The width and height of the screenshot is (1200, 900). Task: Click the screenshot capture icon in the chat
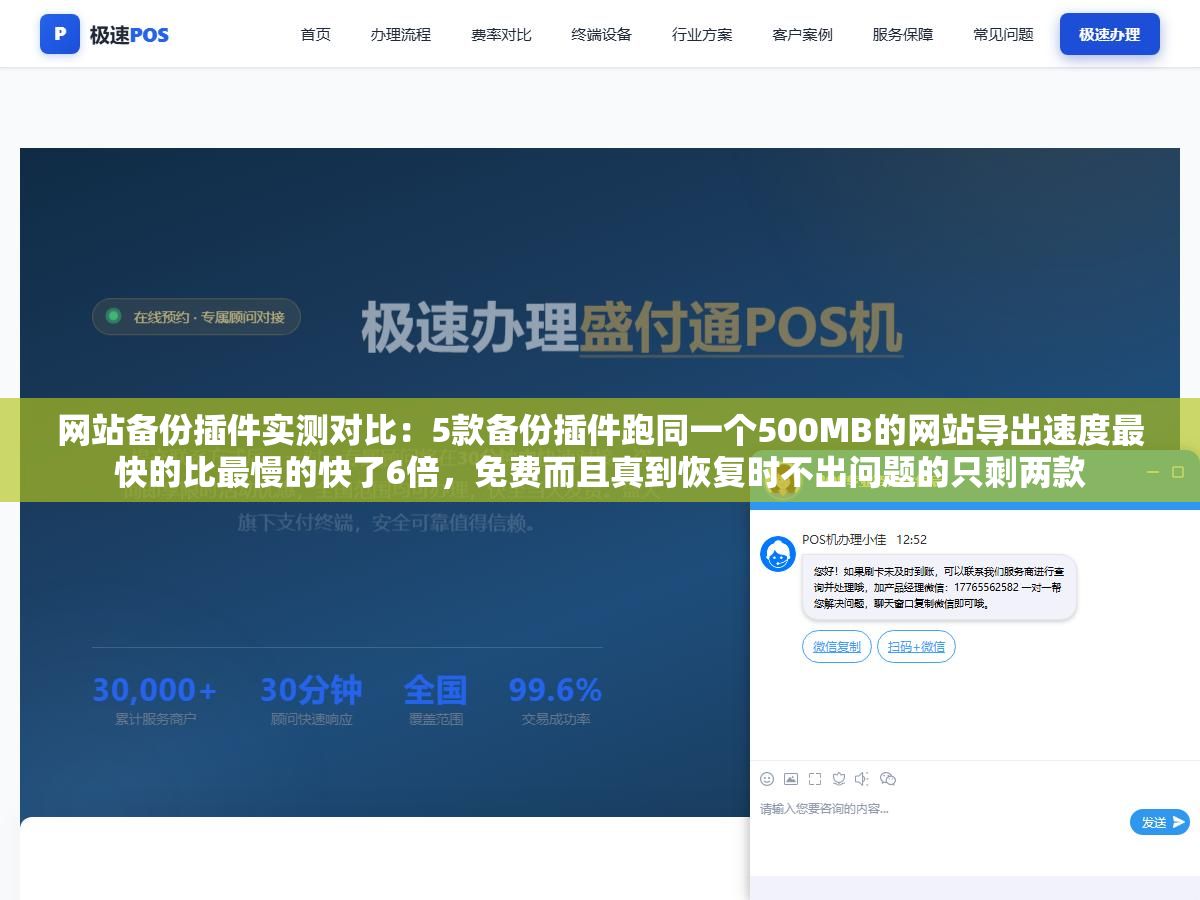[815, 778]
